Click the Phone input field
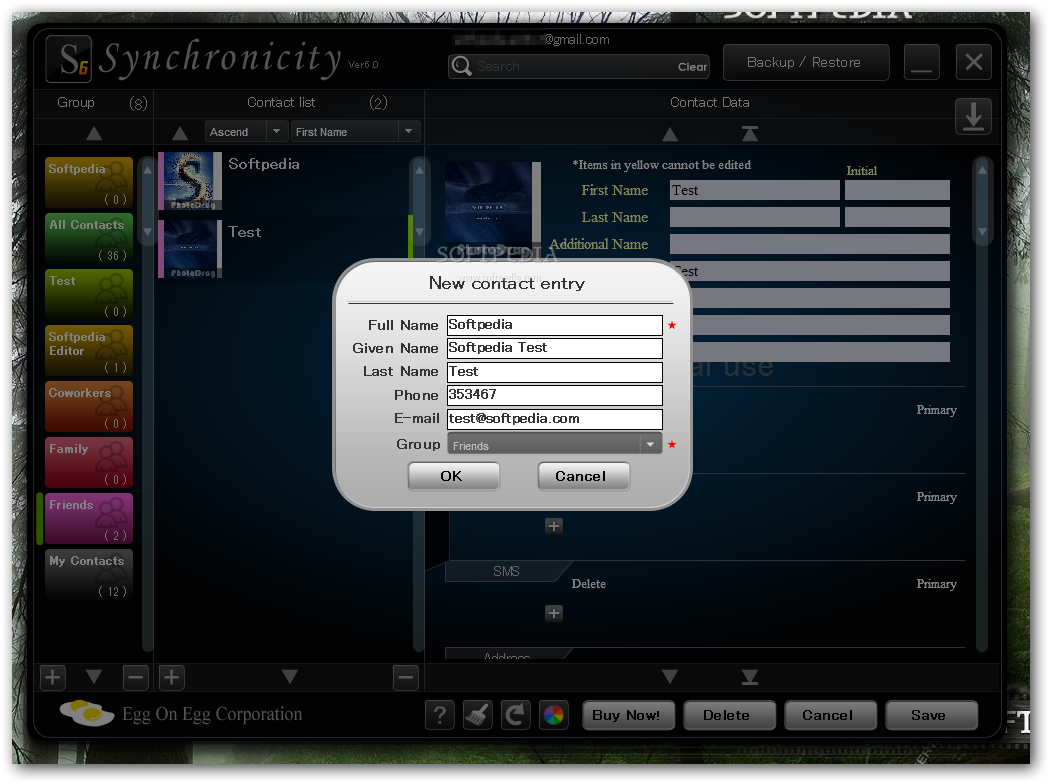The width and height of the screenshot is (1050, 784). (554, 395)
